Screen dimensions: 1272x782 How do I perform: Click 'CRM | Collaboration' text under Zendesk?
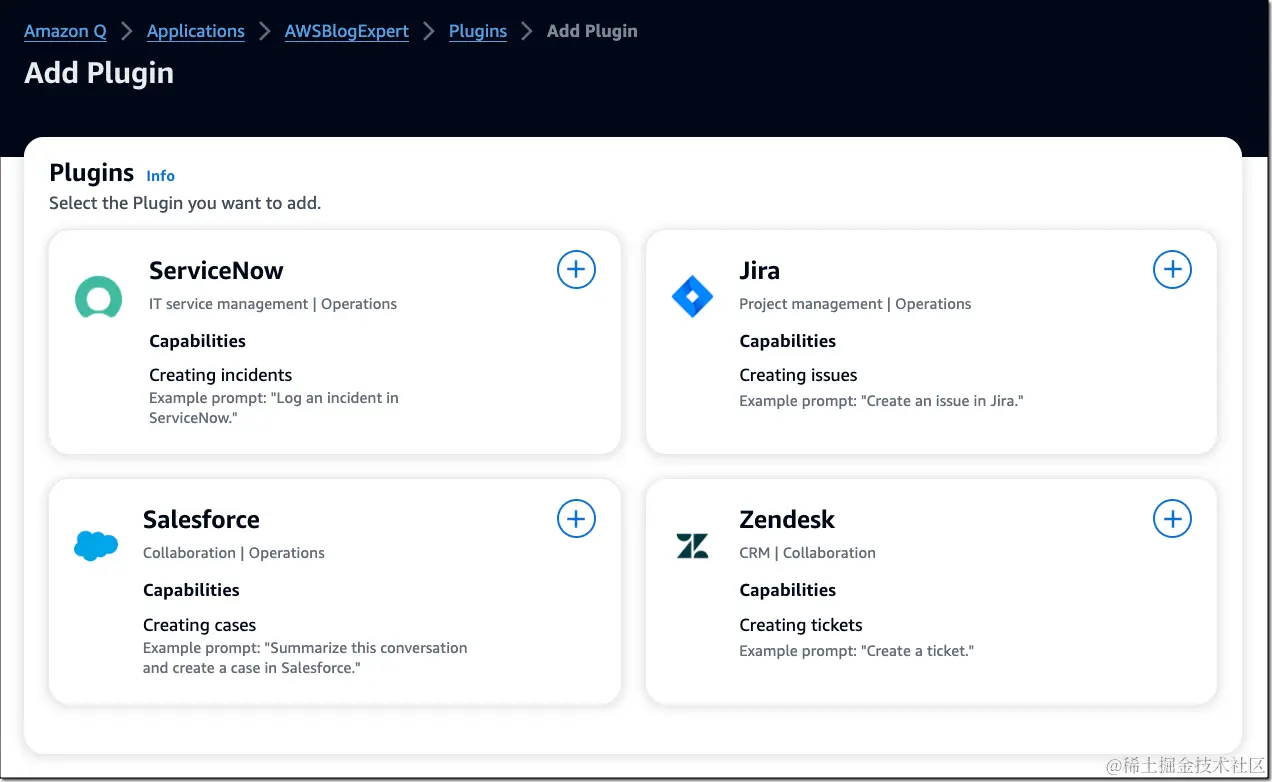pyautogui.click(x=807, y=553)
